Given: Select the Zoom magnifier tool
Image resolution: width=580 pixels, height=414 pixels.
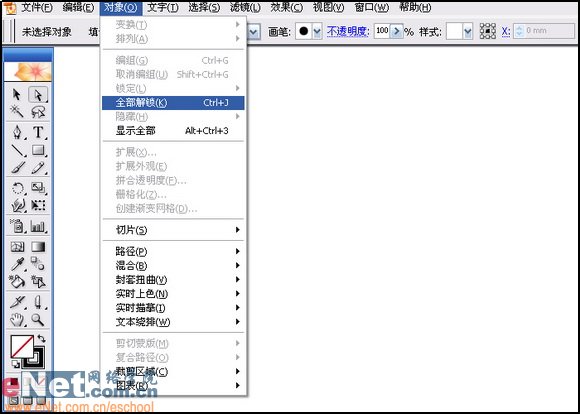Looking at the screenshot, I should pos(38,319).
